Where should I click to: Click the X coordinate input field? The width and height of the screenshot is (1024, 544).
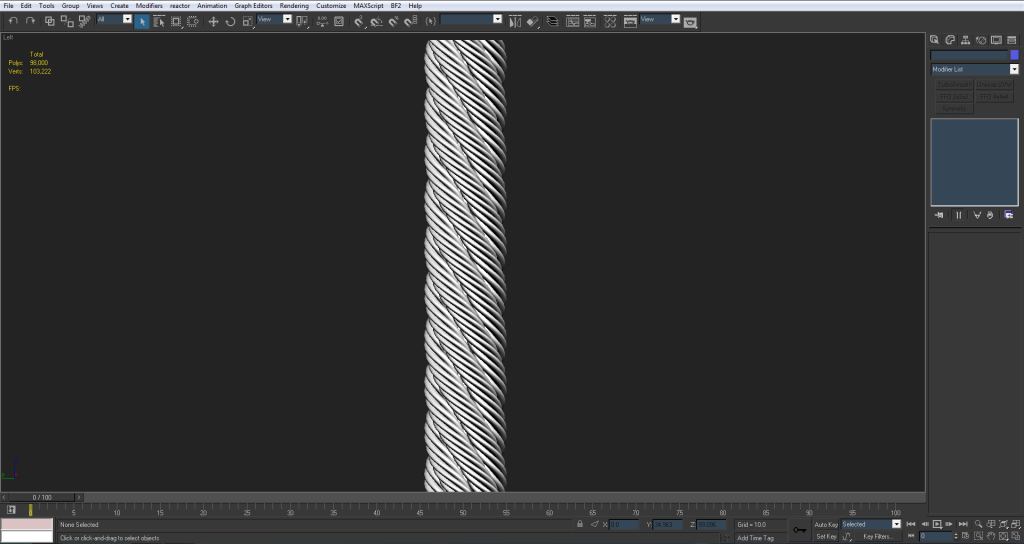625,524
